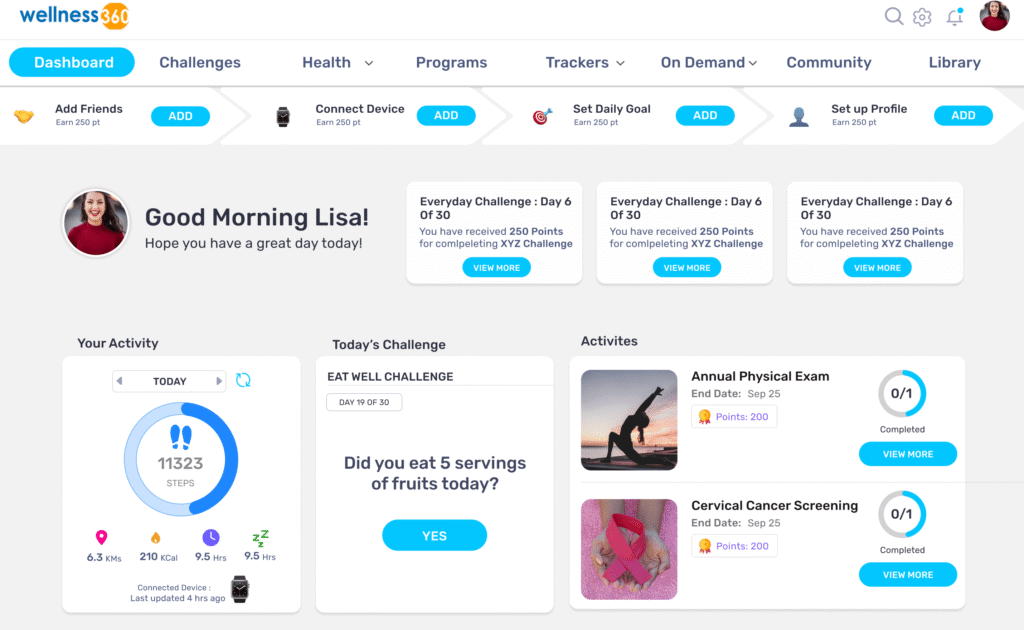Select the calories flame icon
The height and width of the screenshot is (630, 1024).
coord(155,537)
